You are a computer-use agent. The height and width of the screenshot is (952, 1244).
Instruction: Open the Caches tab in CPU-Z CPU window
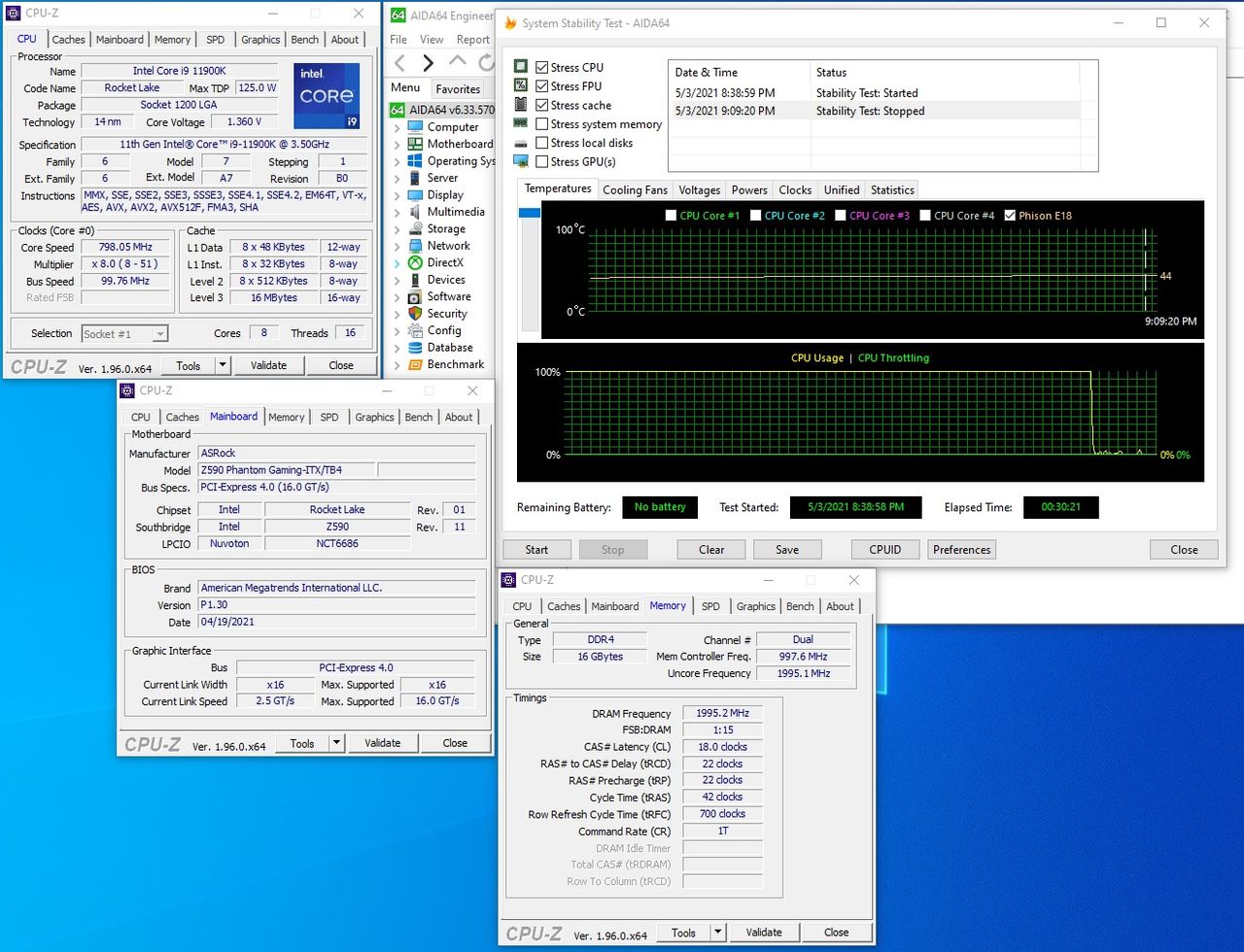(68, 40)
